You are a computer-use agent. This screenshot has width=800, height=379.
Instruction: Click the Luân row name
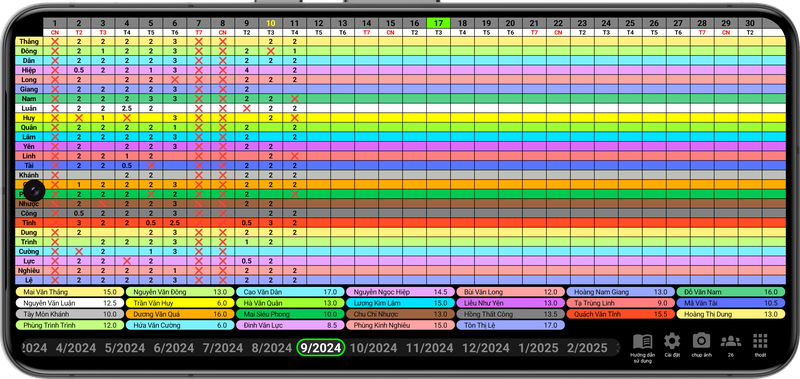[x=30, y=108]
